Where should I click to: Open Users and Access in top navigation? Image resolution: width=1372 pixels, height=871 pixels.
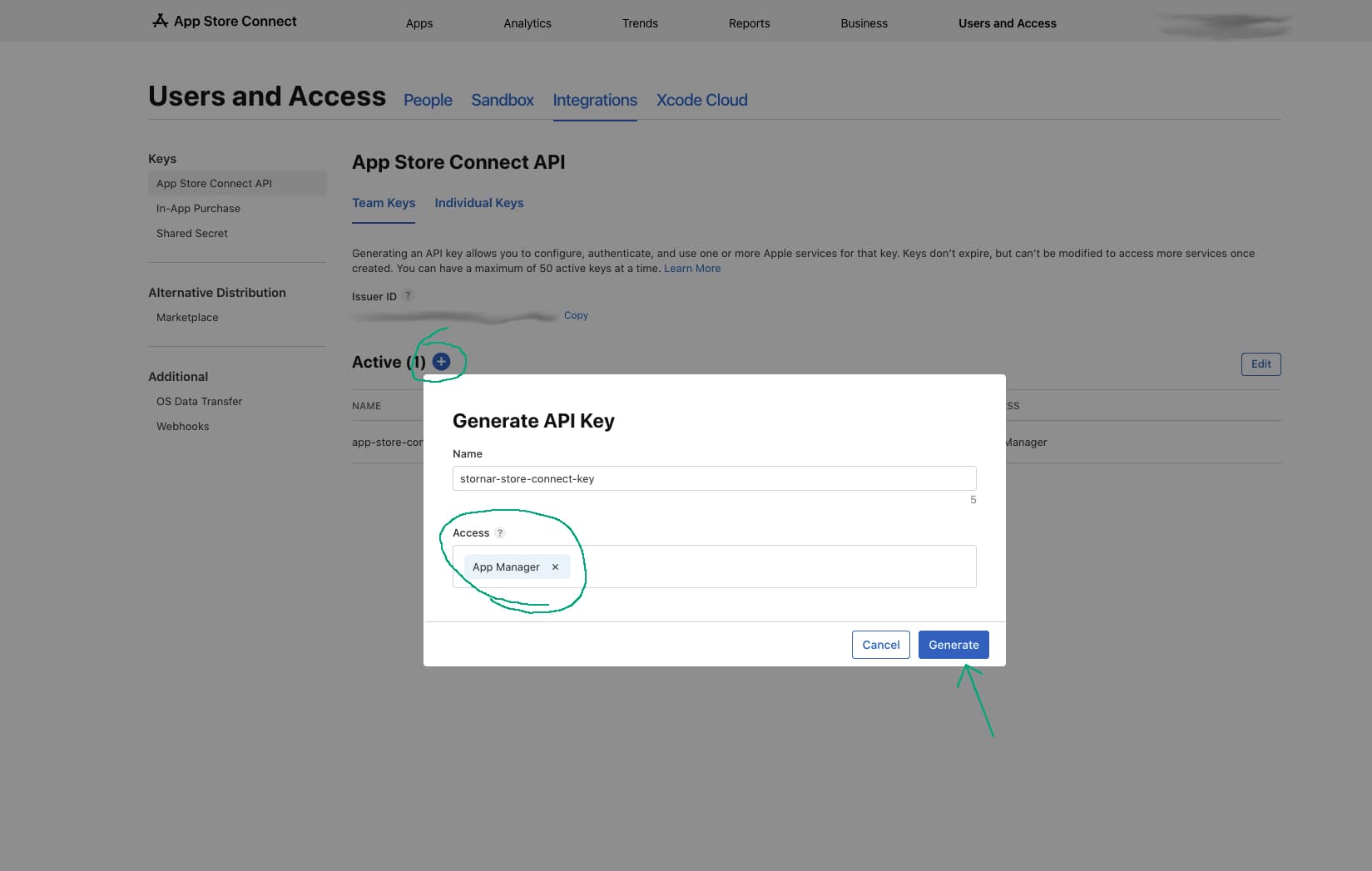point(1007,23)
